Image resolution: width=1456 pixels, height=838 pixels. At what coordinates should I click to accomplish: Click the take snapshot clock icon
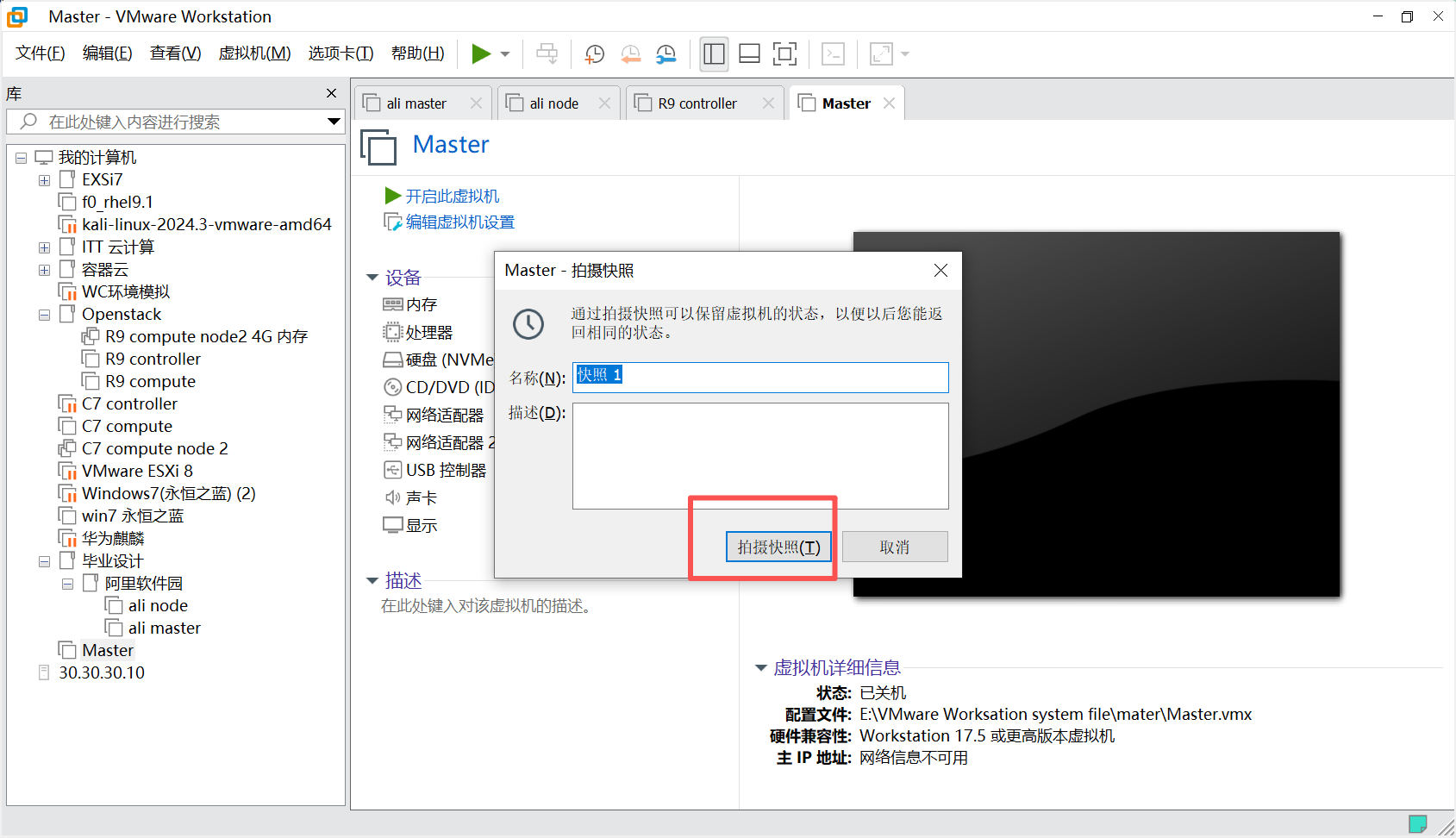595,54
